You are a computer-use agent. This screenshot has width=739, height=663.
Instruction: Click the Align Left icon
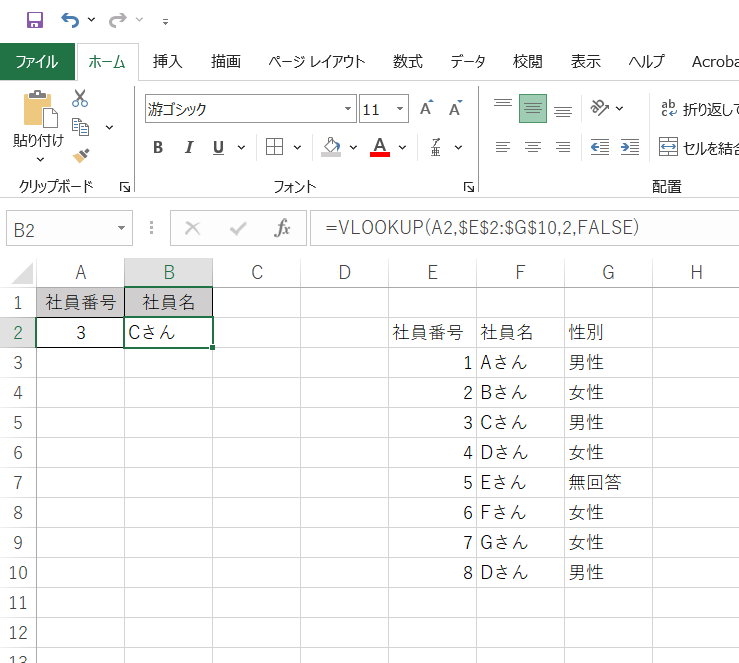503,148
